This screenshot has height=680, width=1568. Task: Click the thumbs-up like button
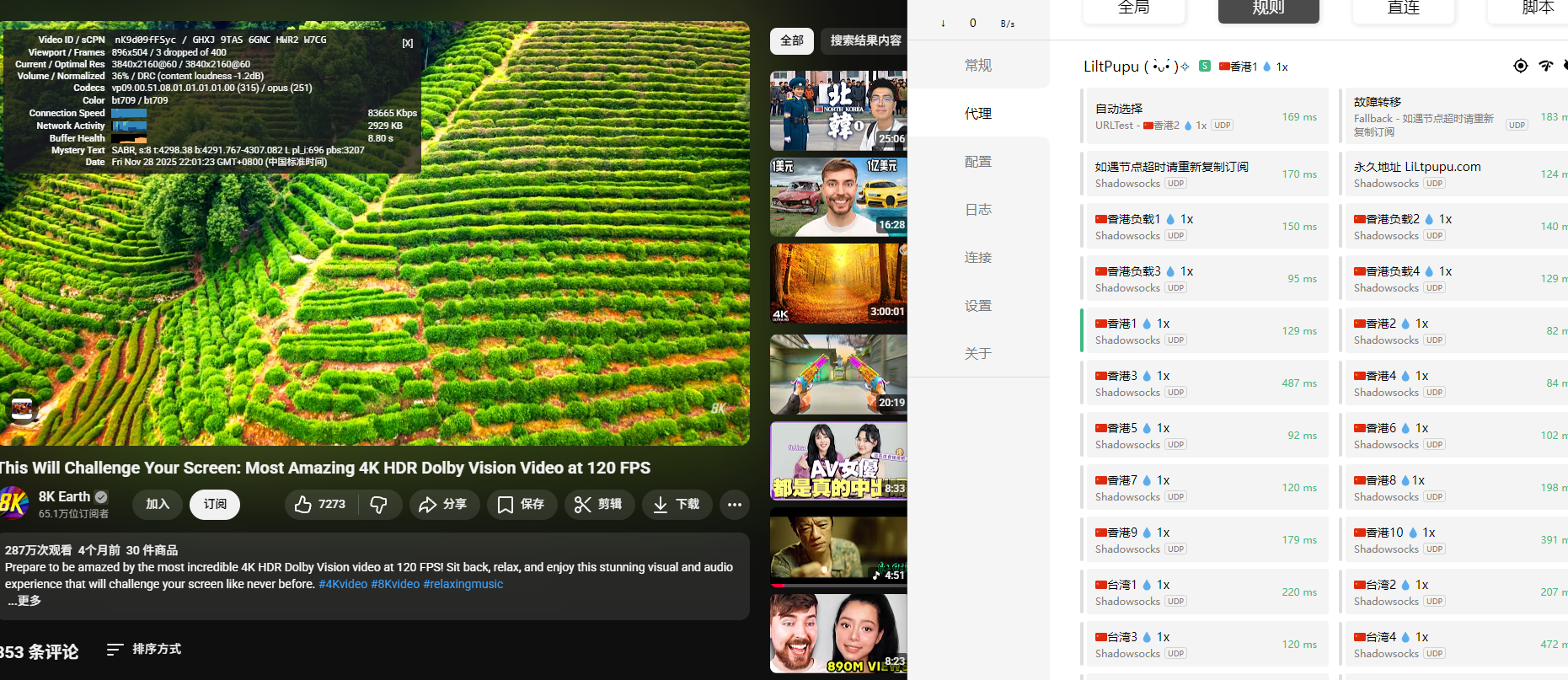coord(320,504)
